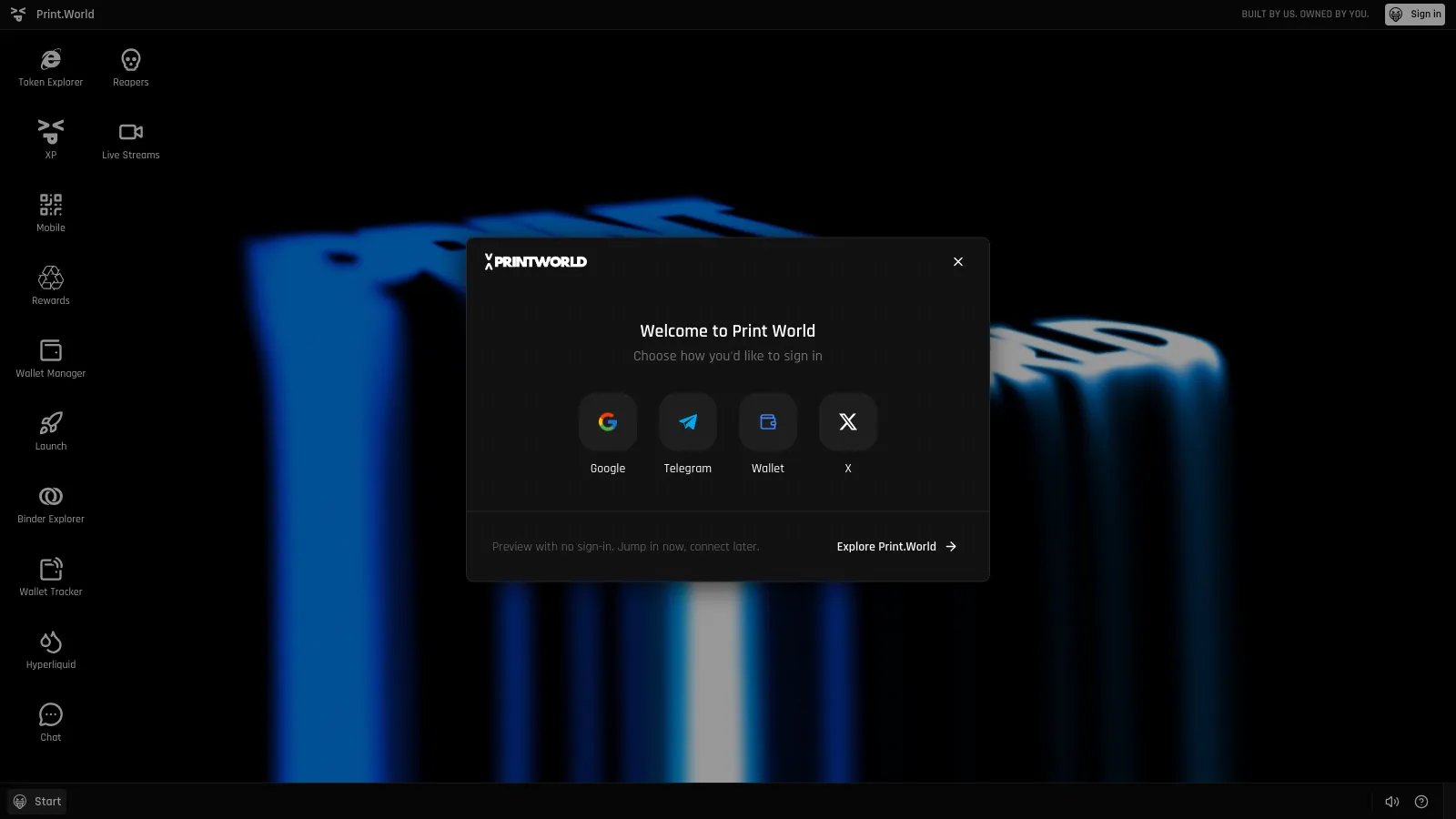This screenshot has width=1456, height=819.
Task: Open the Token Explorer desktop icon
Action: pyautogui.click(x=51, y=68)
